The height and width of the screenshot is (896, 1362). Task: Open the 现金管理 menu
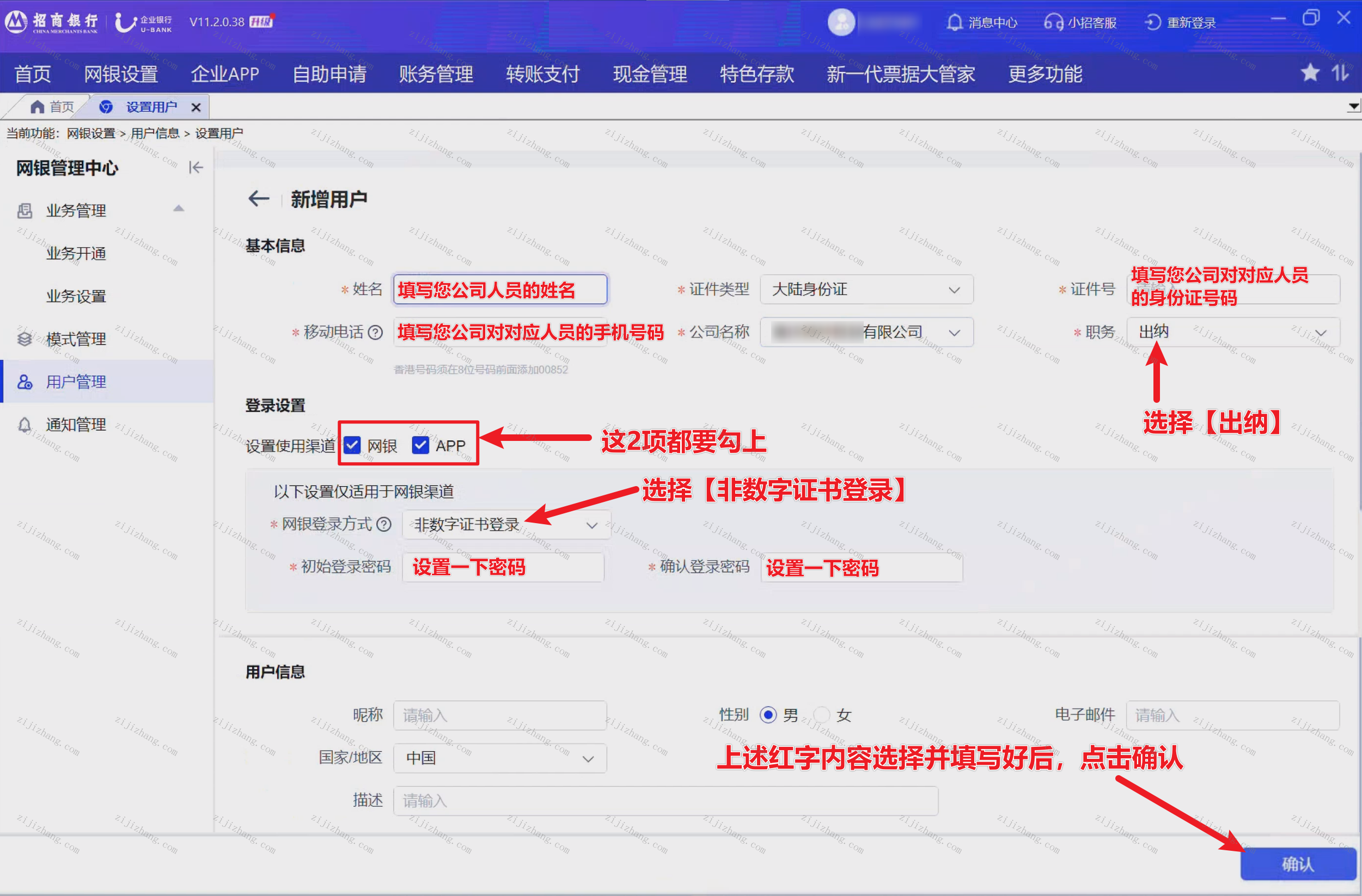pyautogui.click(x=650, y=74)
